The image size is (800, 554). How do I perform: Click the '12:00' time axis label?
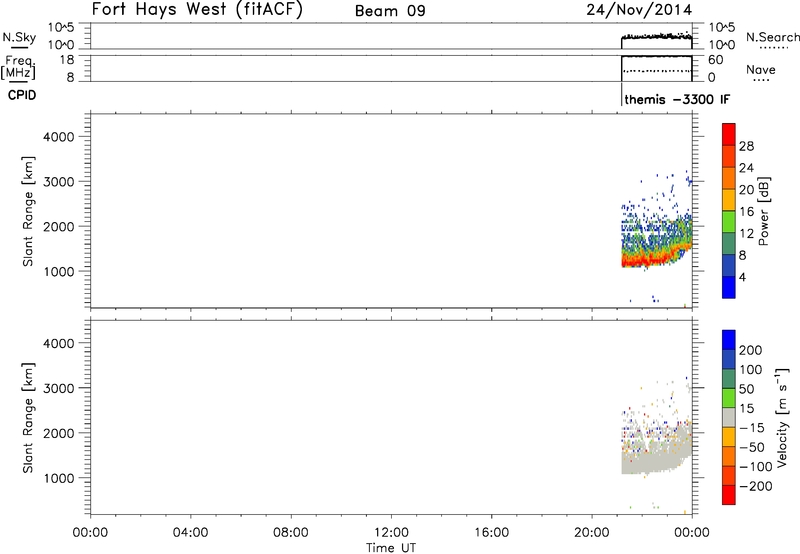coord(391,533)
